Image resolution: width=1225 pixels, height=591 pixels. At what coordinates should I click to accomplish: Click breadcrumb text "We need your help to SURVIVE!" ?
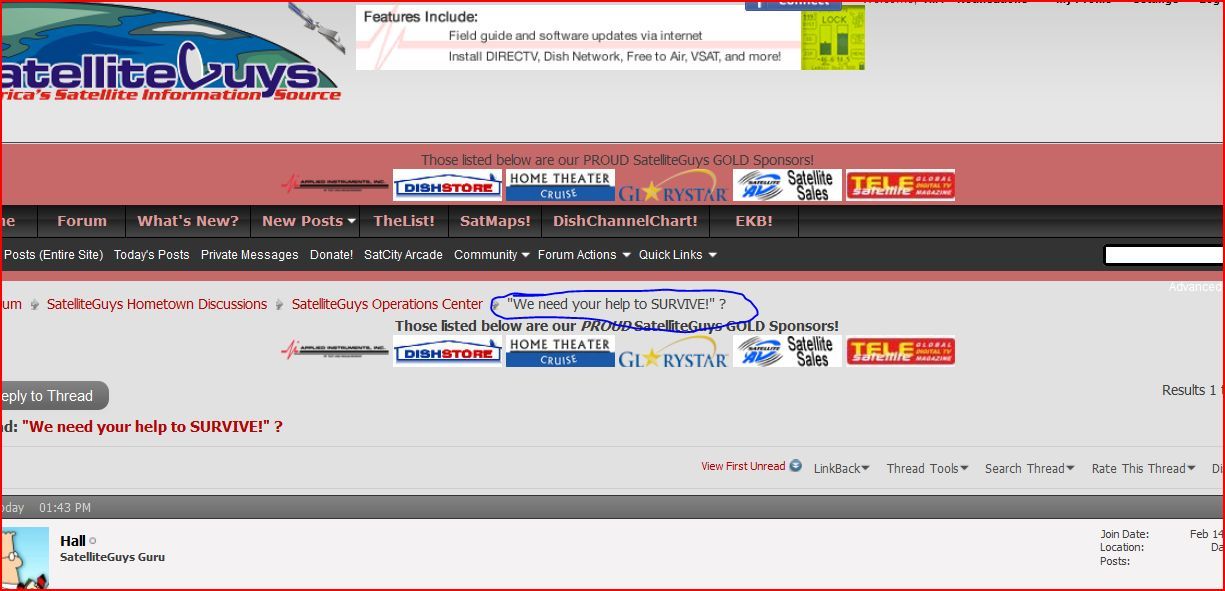tap(616, 304)
